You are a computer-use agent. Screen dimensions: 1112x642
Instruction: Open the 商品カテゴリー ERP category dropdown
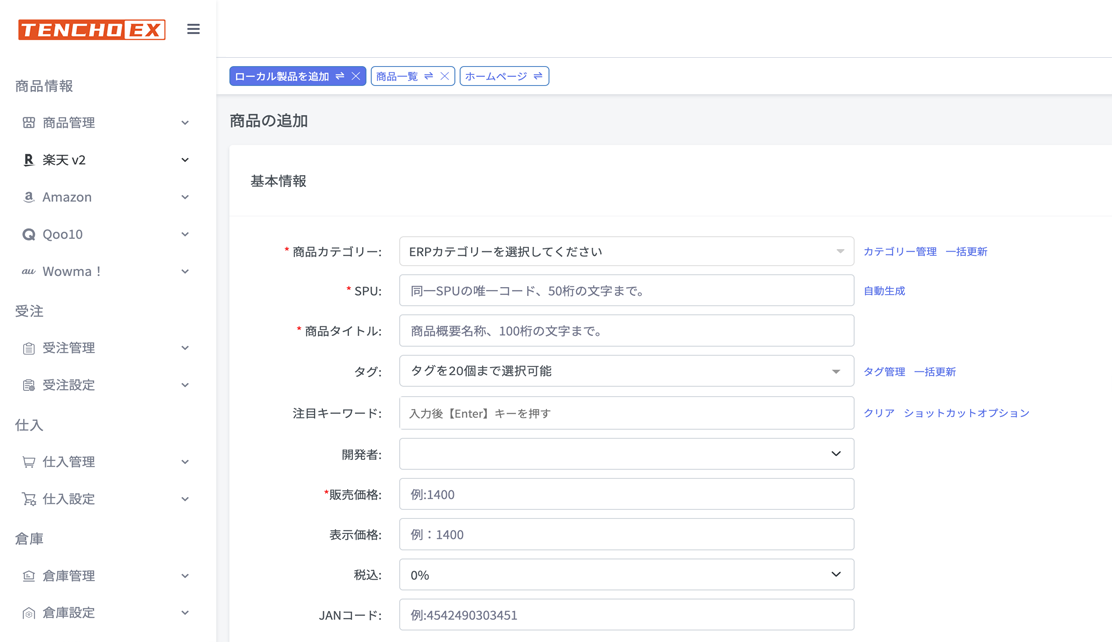[626, 251]
